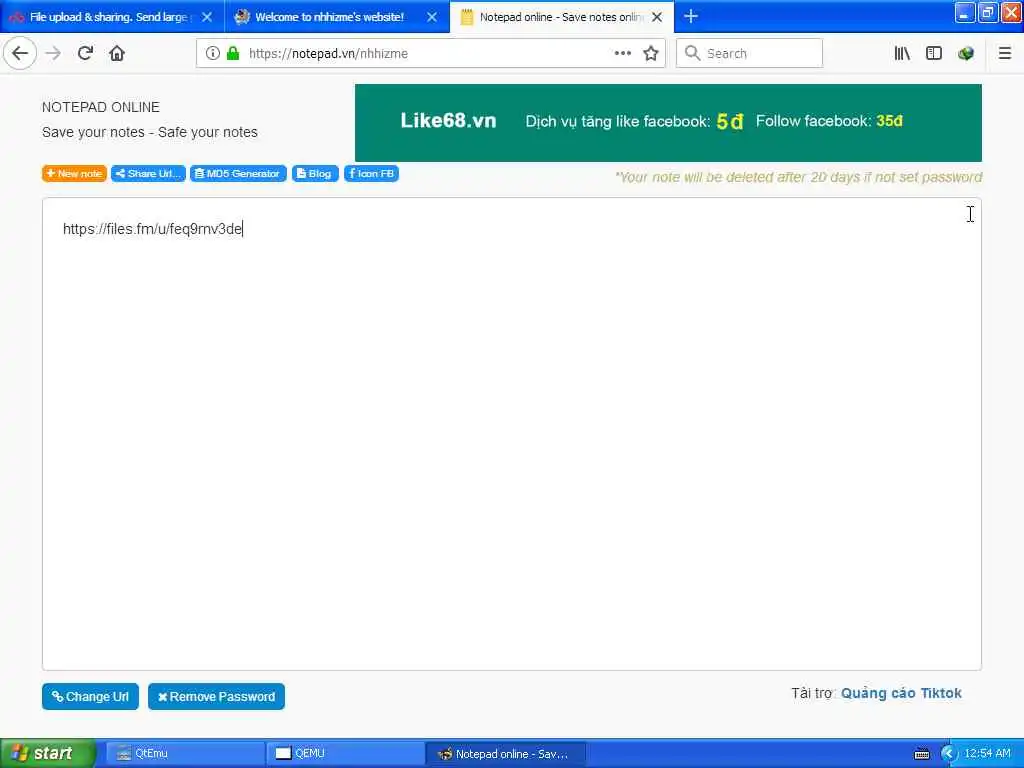Switch to QtEmu taskbar window
This screenshot has height=768, width=1024.
(184, 753)
